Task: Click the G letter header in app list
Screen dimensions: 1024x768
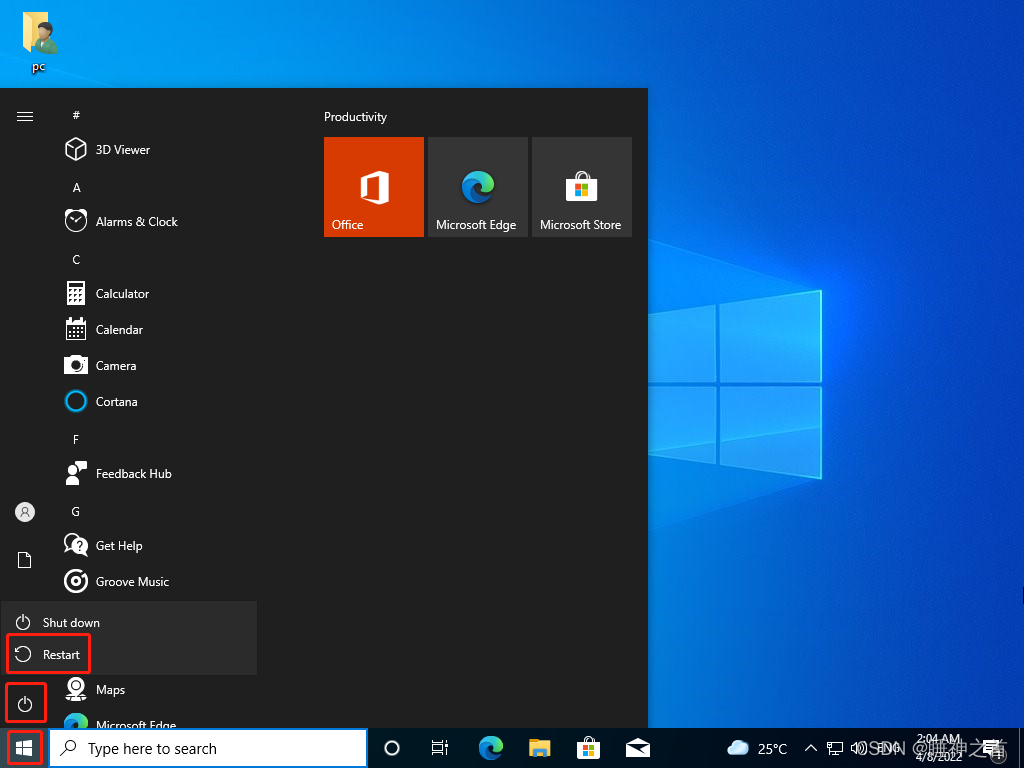Action: 76,511
